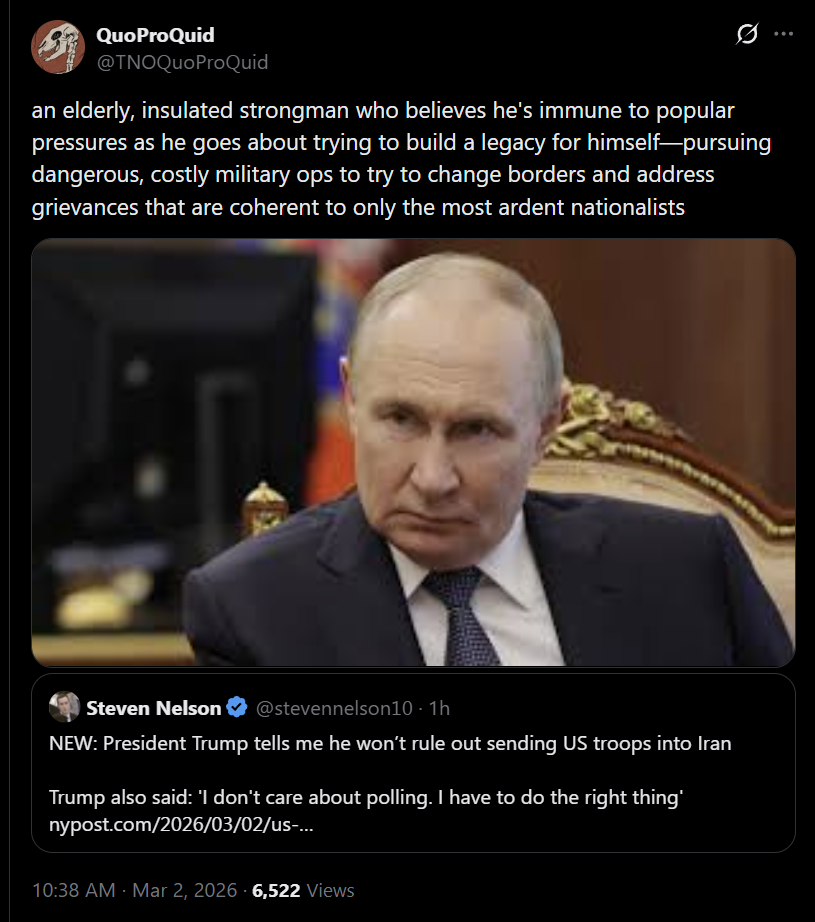Image resolution: width=815 pixels, height=922 pixels.
Task: Click the 'Trump also said' quote line
Action: (x=365, y=798)
